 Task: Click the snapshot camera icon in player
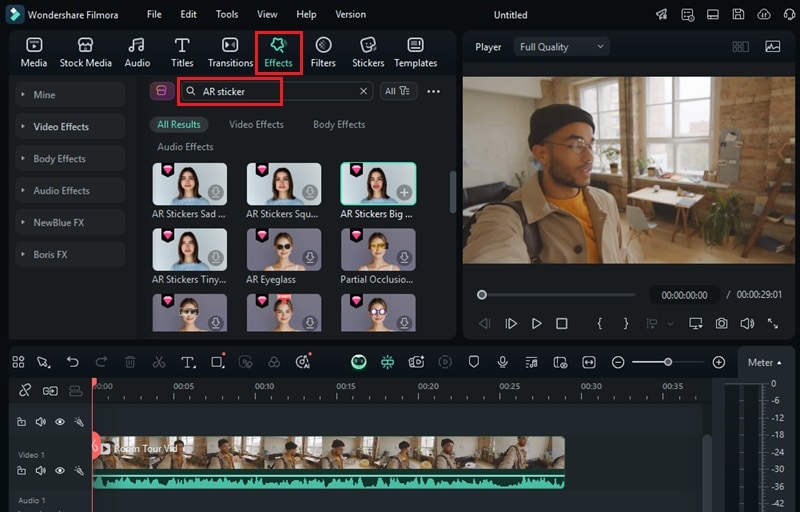(x=721, y=323)
